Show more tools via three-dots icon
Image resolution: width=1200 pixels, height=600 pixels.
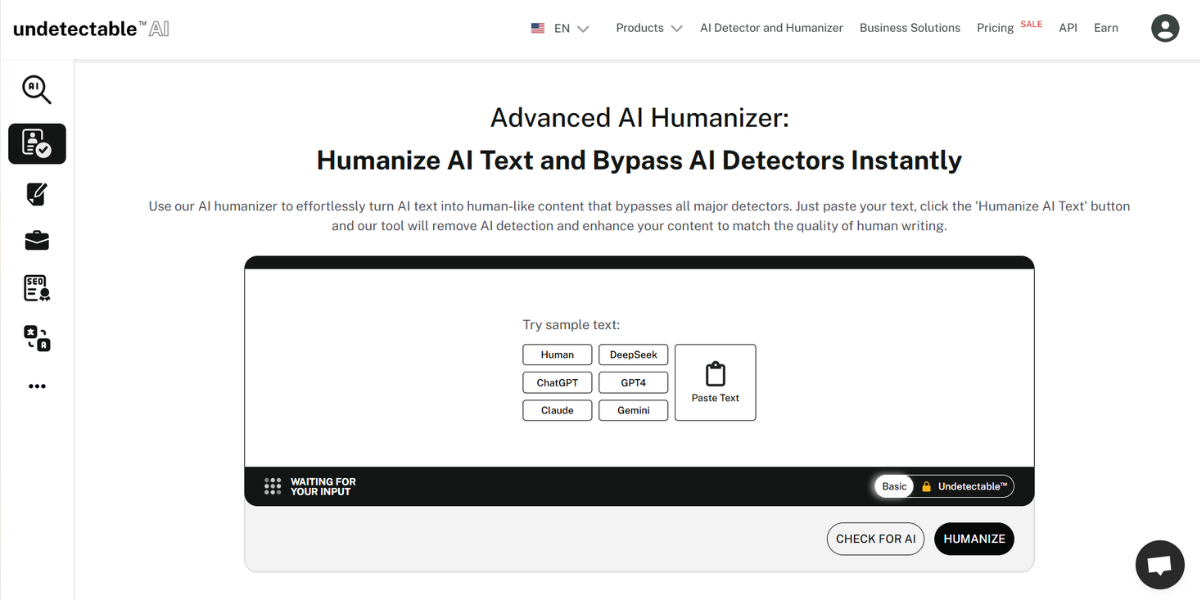tap(37, 387)
